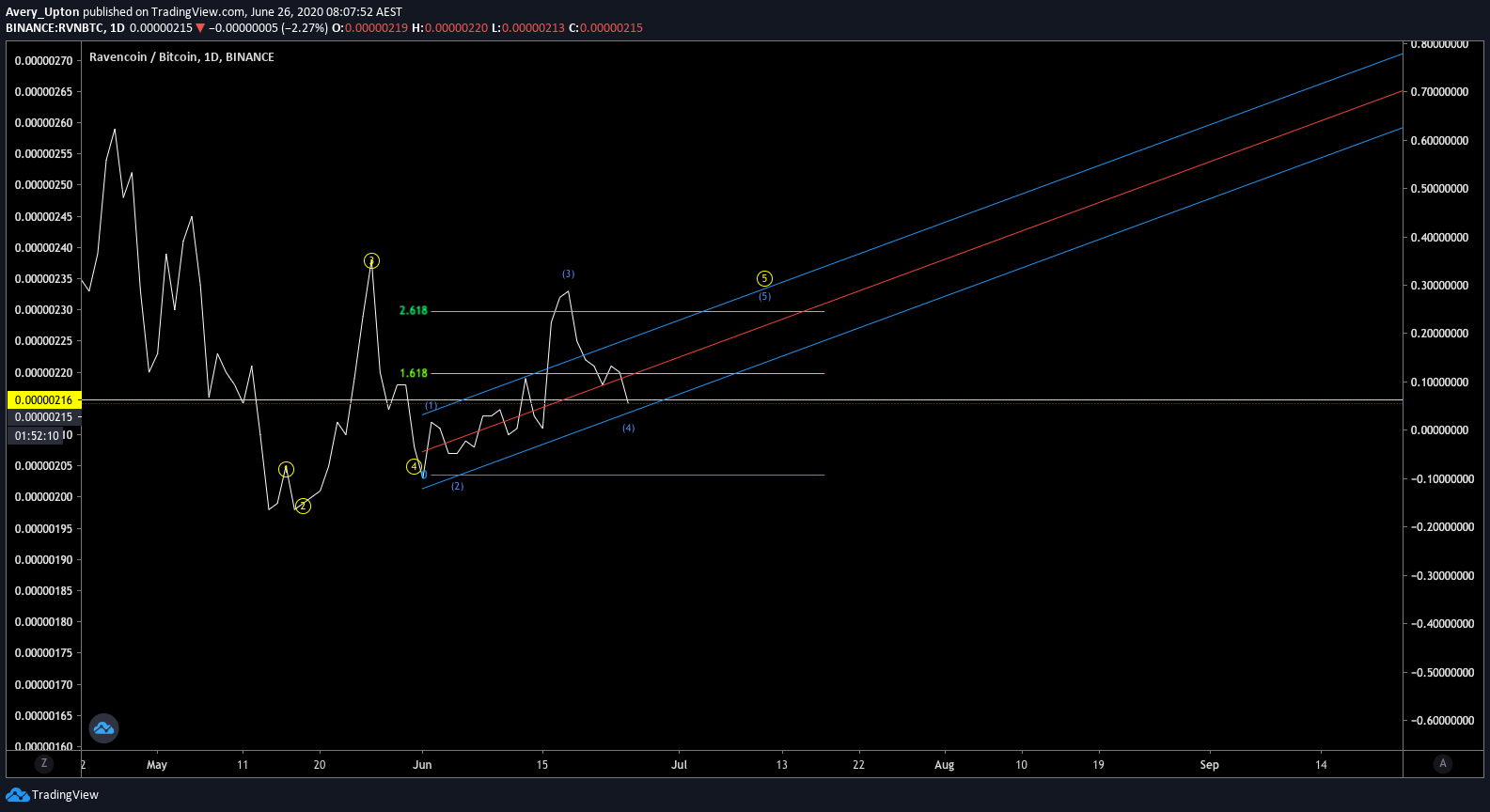Click the 0.00000270 price scale label

[x=43, y=61]
